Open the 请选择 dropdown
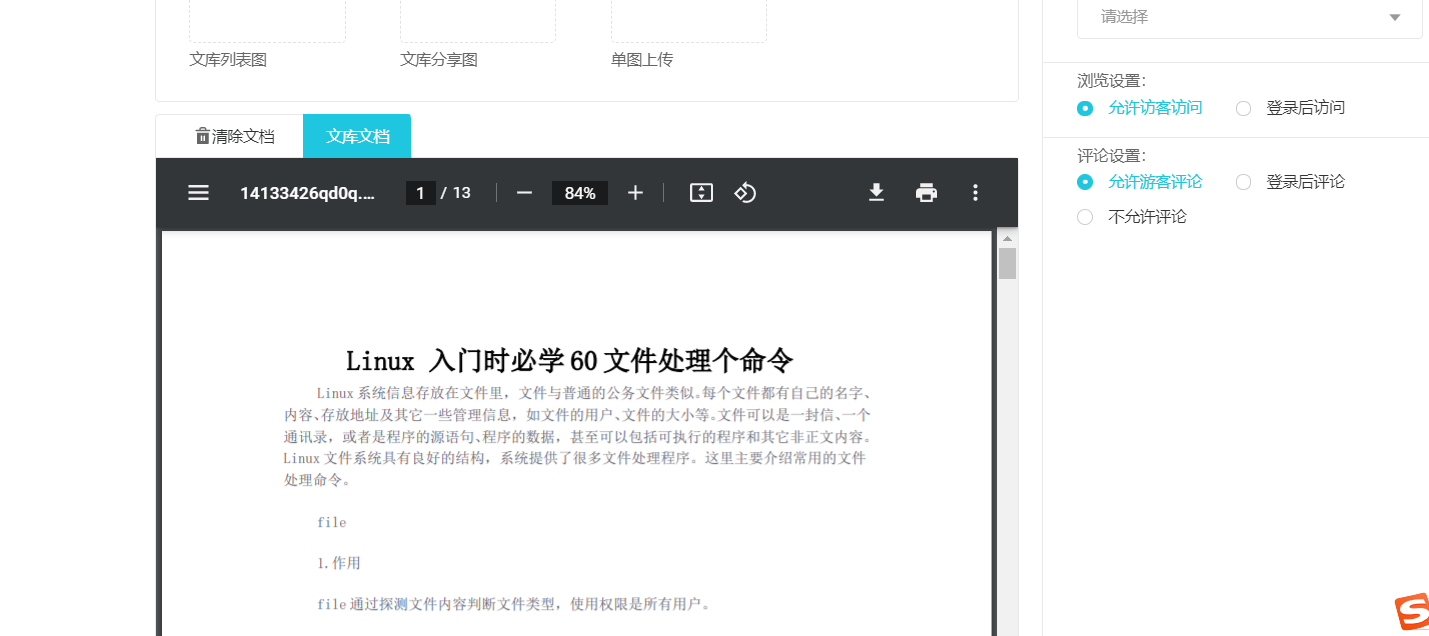Viewport: 1429px width, 636px height. coord(1249,17)
